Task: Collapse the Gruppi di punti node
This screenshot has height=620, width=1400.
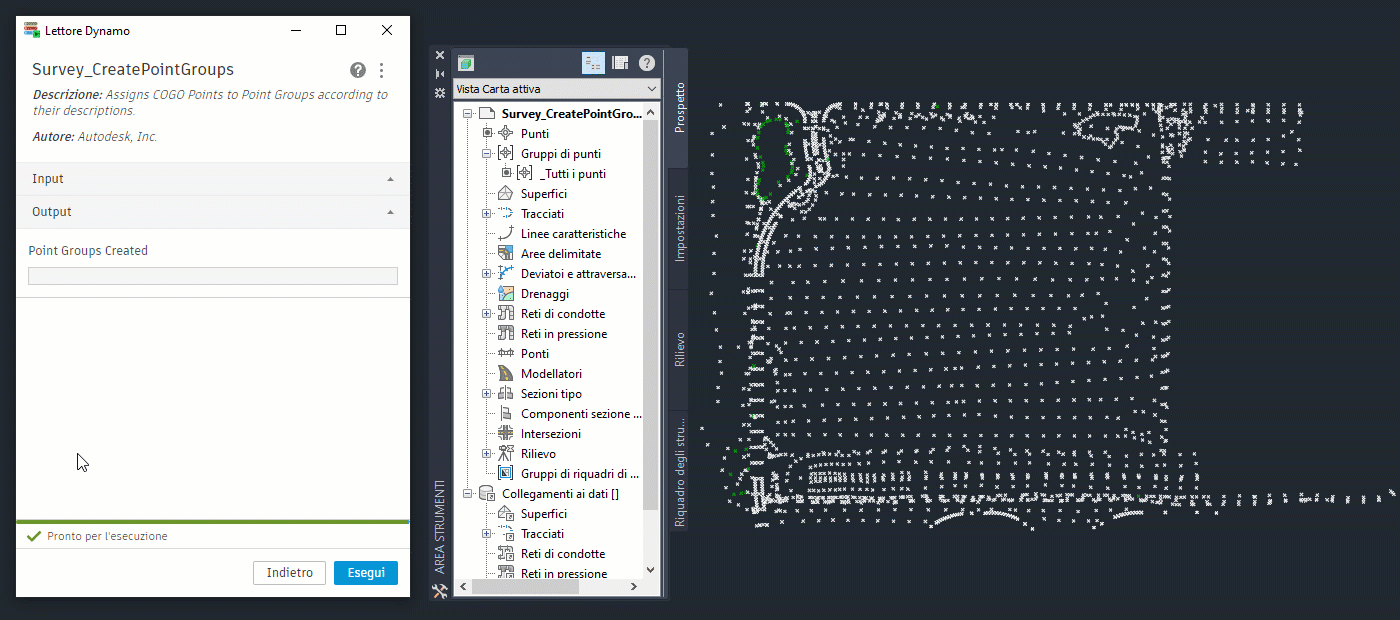Action: pos(487,153)
